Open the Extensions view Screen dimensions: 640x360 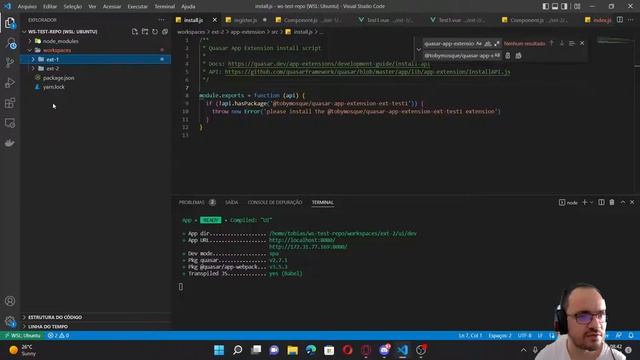(x=10, y=103)
